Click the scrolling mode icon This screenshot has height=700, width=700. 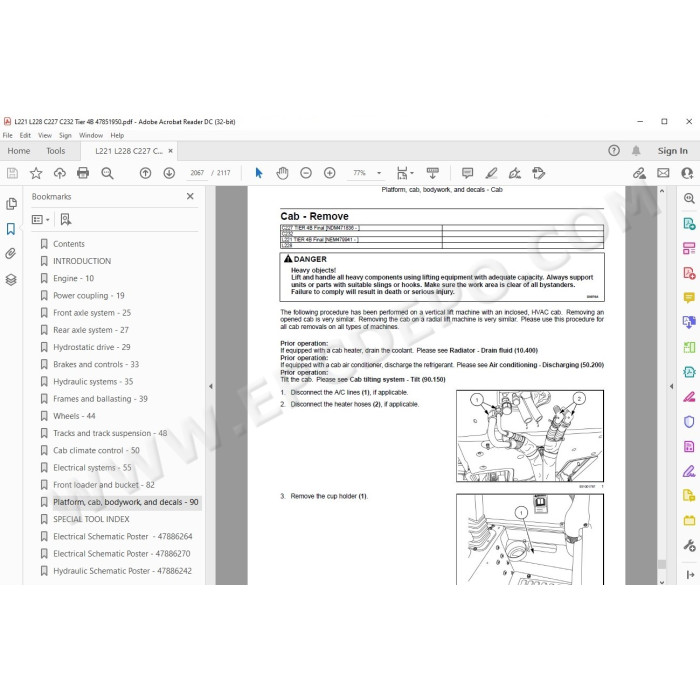coord(433,173)
